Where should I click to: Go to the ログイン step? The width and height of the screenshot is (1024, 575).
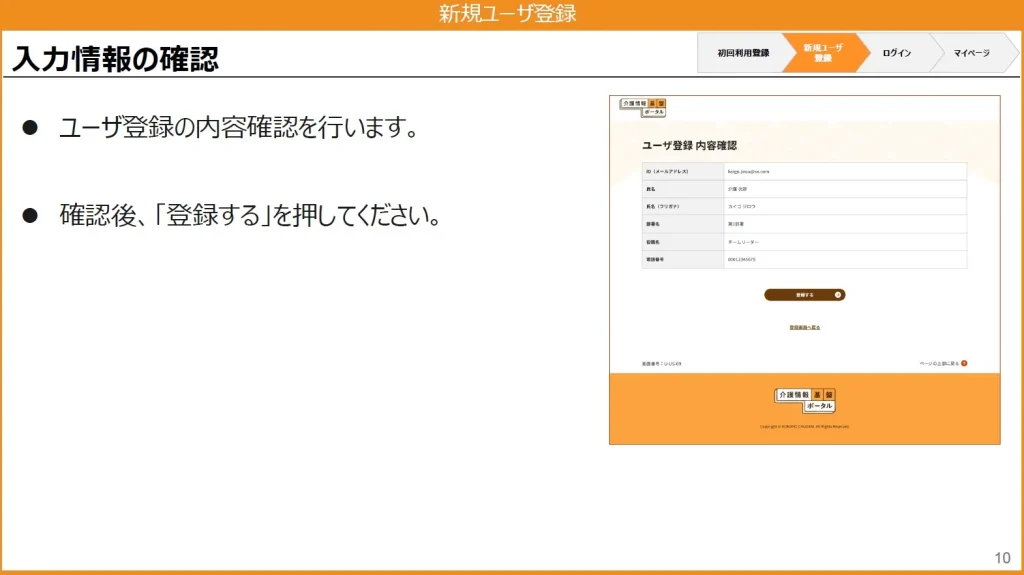coord(896,53)
